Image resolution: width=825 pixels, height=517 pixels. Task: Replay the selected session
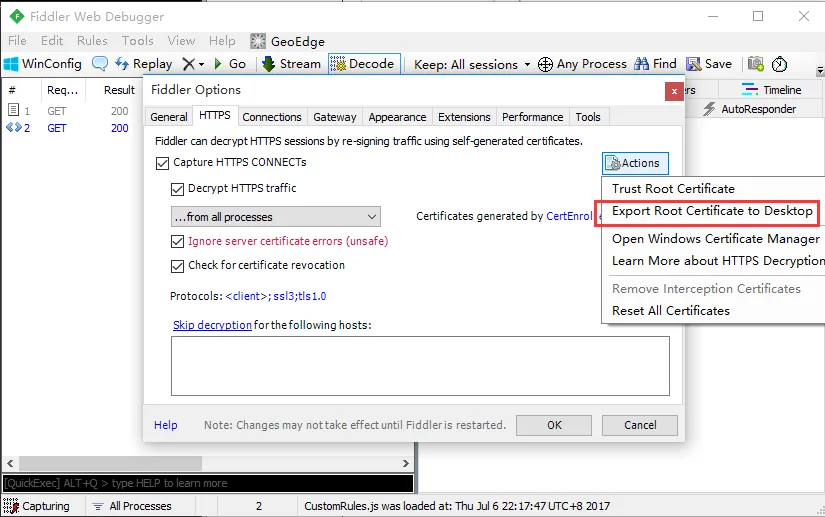(144, 64)
